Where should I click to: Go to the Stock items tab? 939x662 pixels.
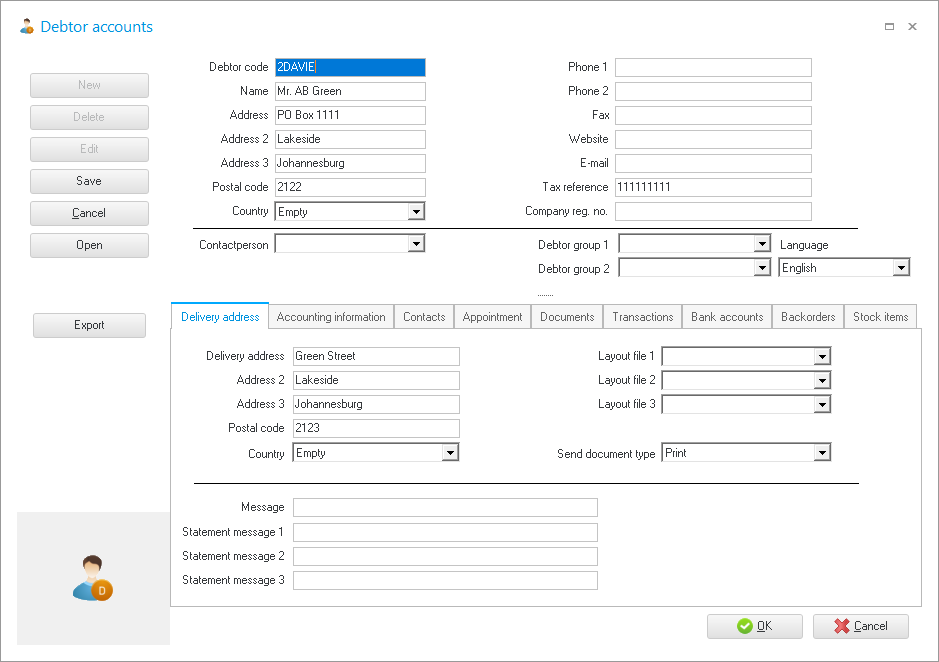pyautogui.click(x=880, y=317)
